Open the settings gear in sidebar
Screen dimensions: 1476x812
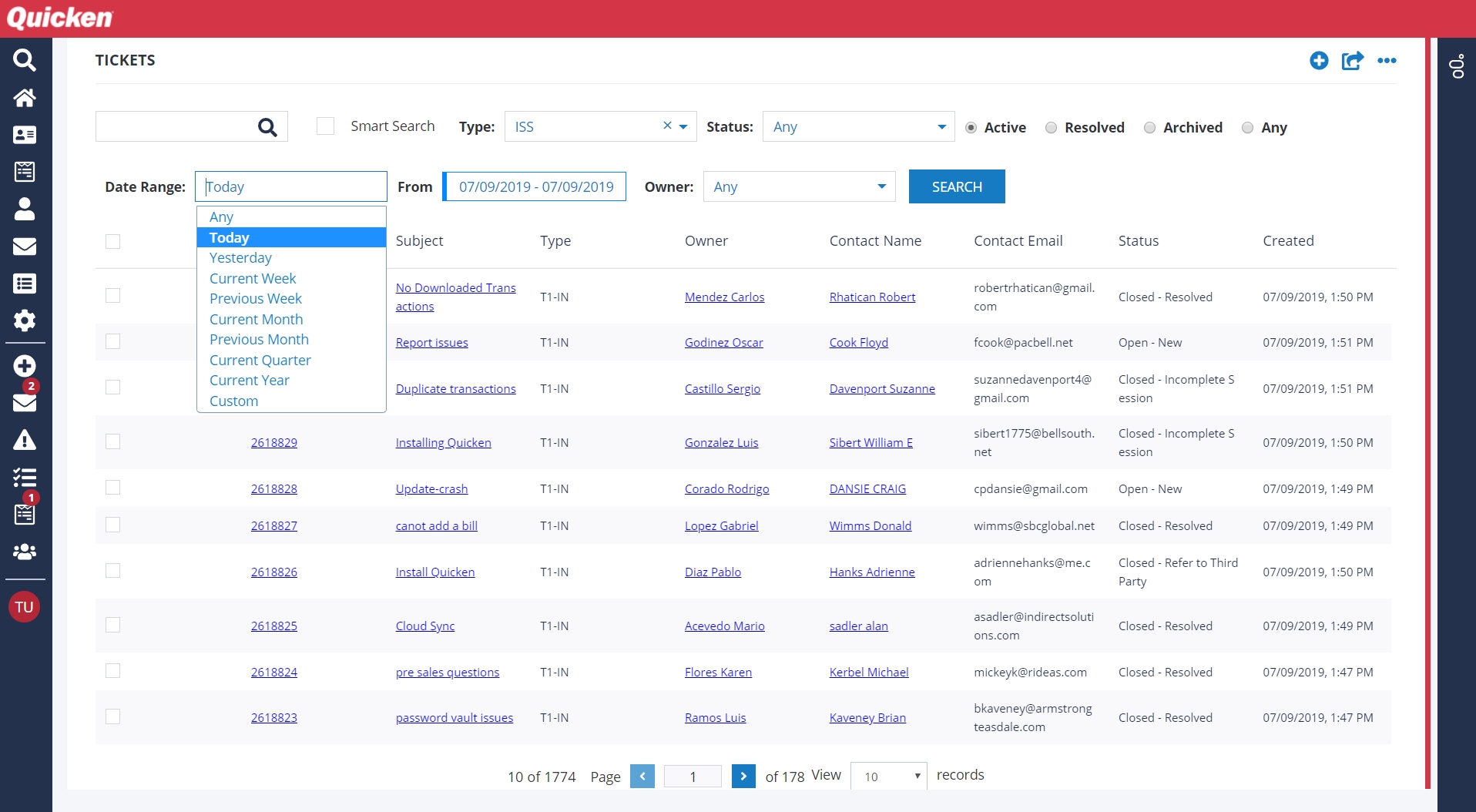pos(25,320)
